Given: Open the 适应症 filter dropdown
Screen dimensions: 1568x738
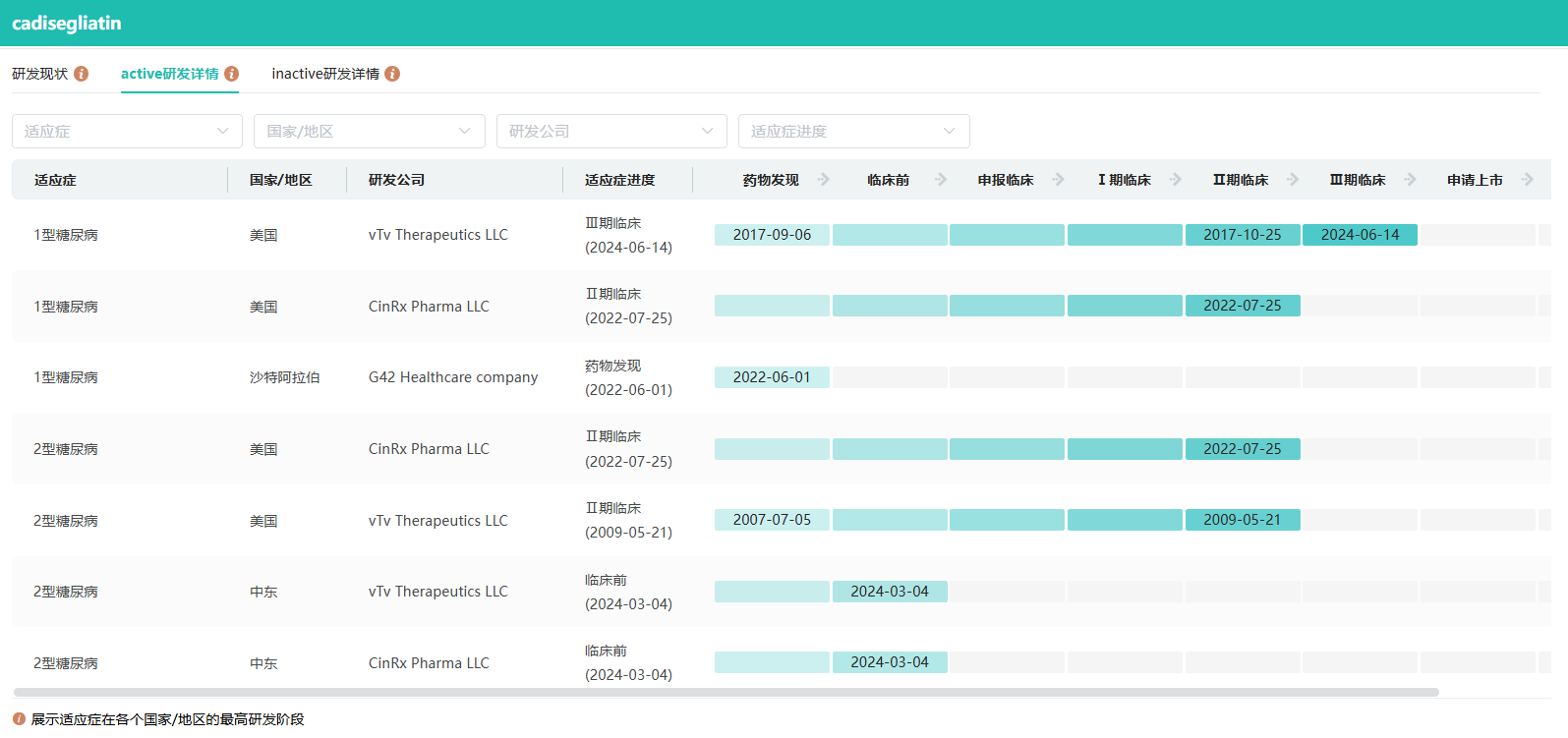Looking at the screenshot, I should click(x=127, y=132).
